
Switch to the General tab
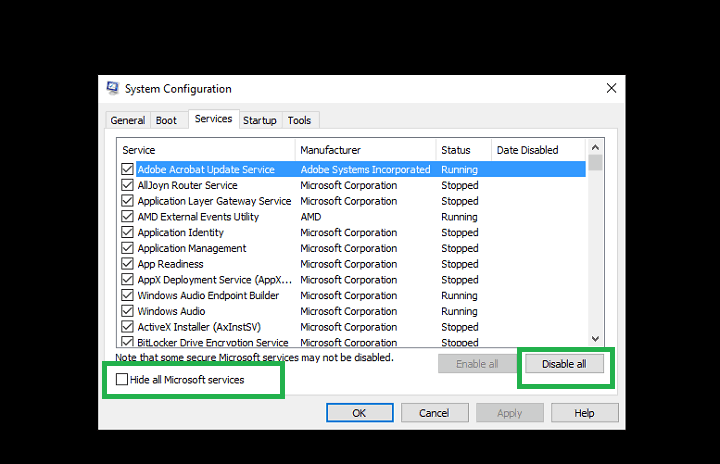(x=128, y=120)
